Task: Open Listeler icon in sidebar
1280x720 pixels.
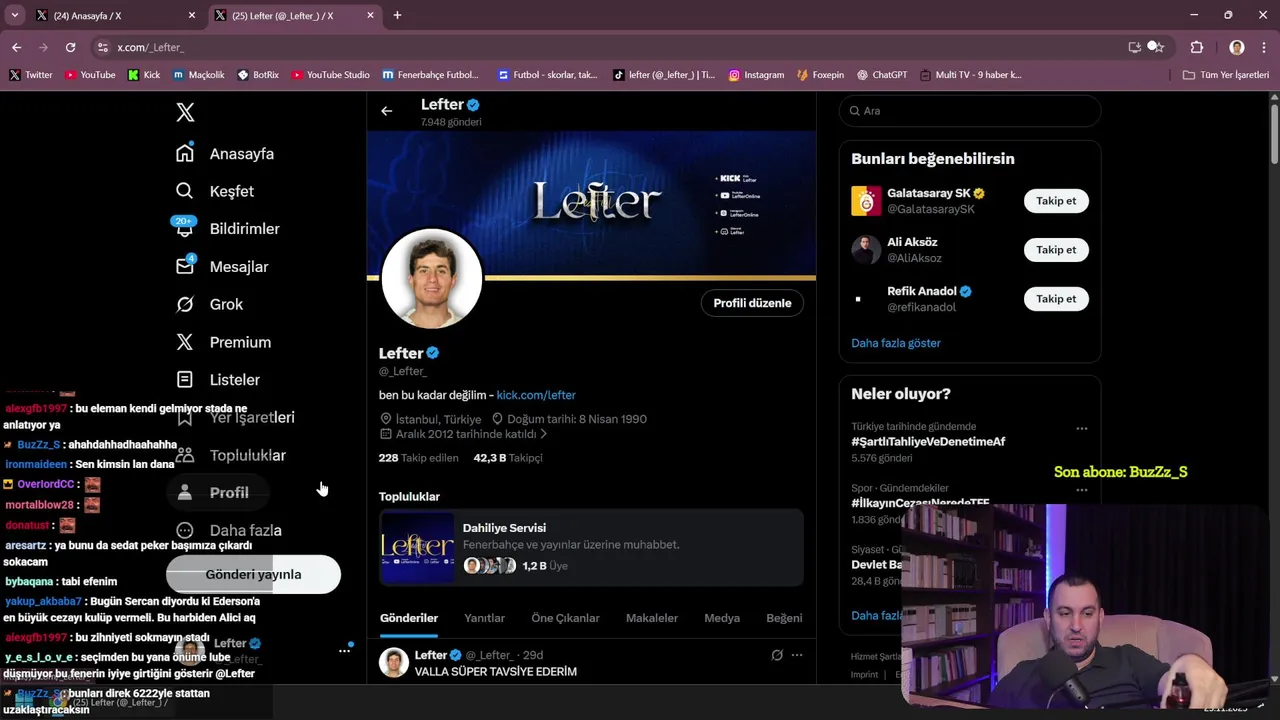Action: pos(185,380)
